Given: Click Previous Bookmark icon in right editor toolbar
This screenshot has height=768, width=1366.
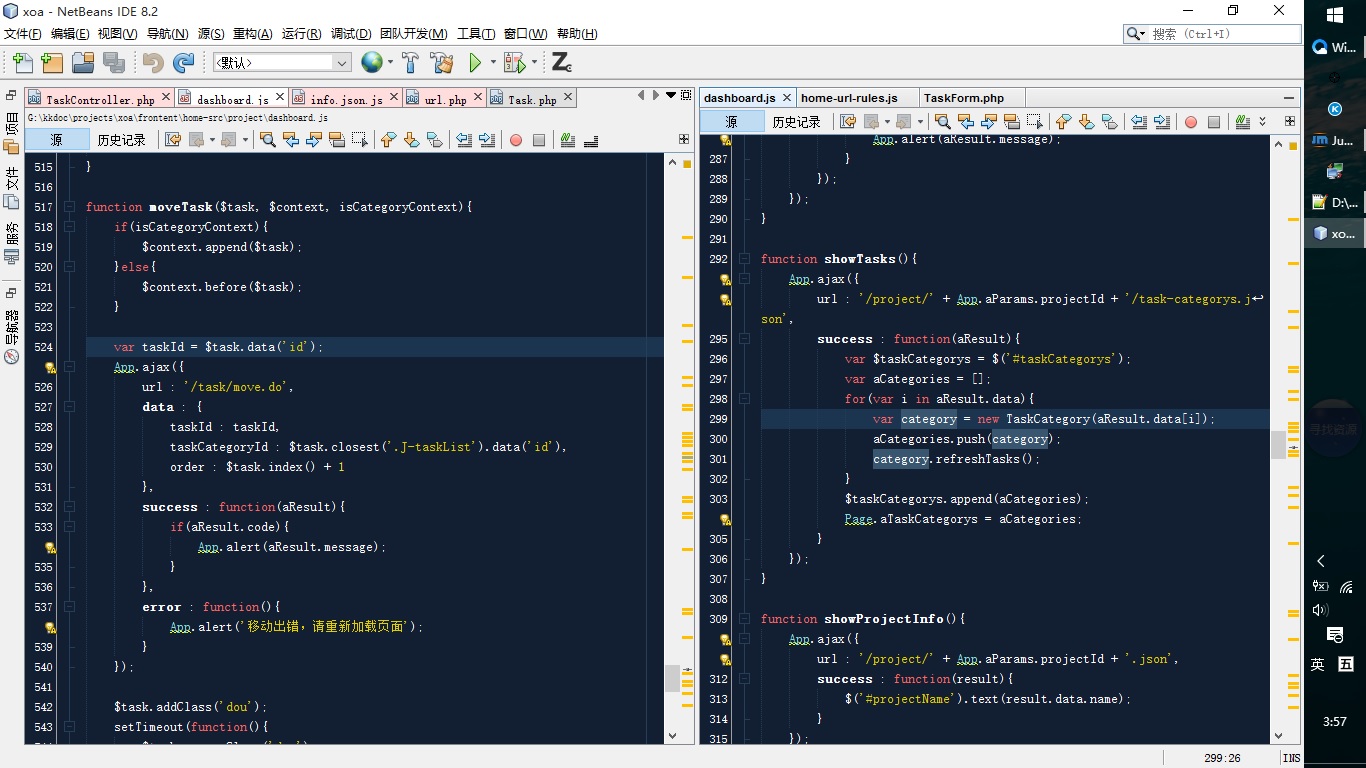Looking at the screenshot, I should tap(1063, 122).
